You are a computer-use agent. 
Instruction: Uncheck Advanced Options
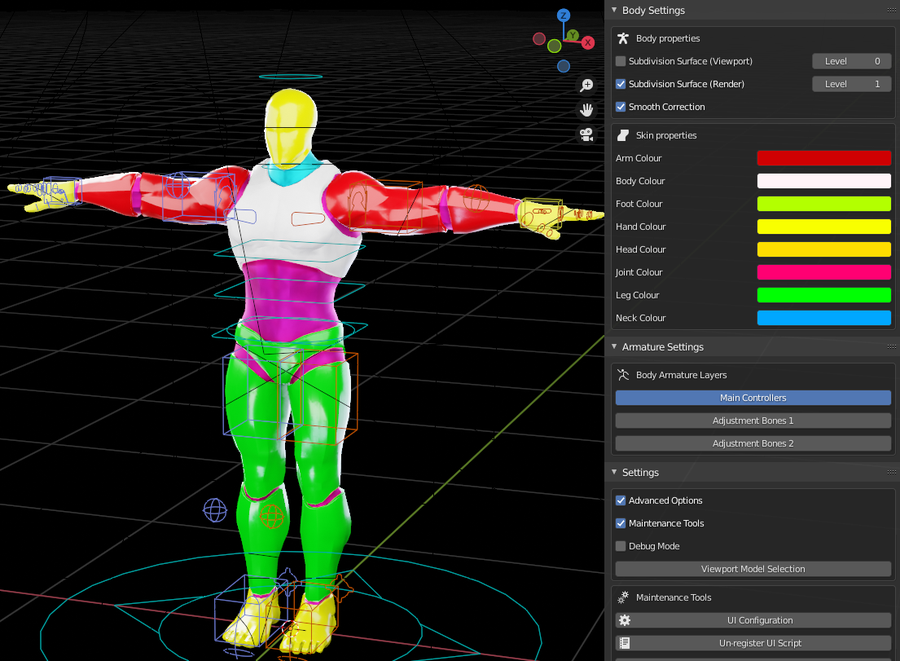pyautogui.click(x=620, y=500)
